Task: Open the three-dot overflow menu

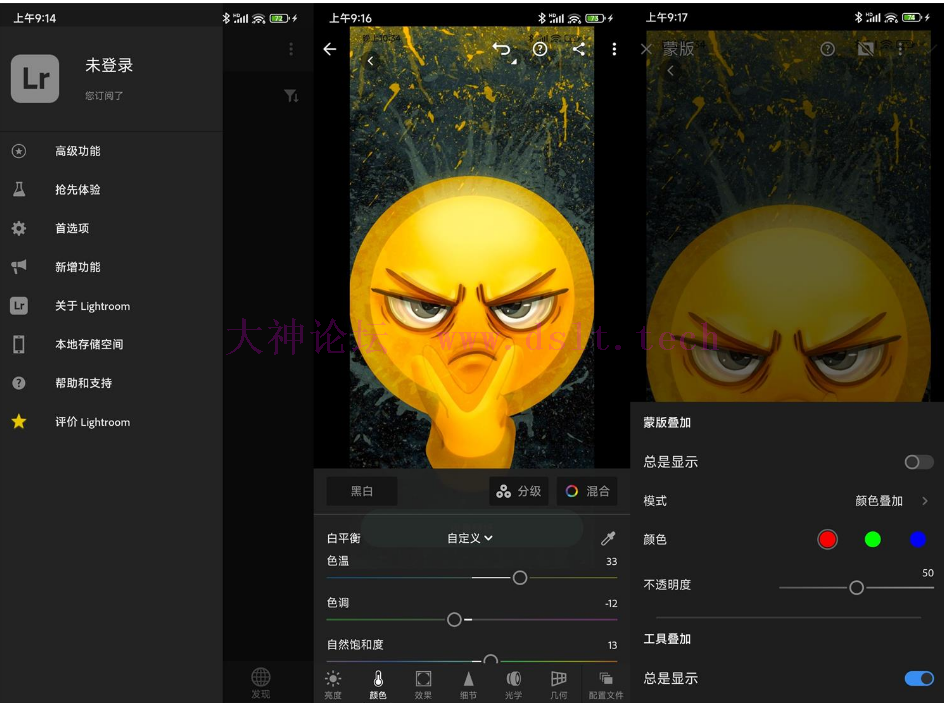Action: (614, 49)
